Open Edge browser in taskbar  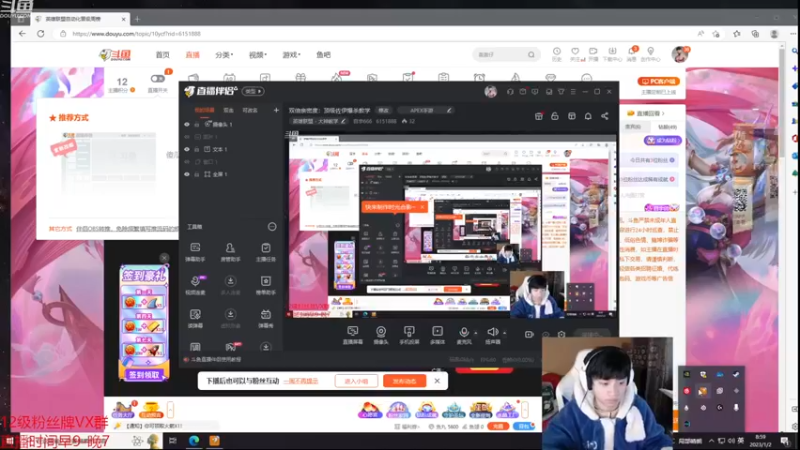pos(194,440)
